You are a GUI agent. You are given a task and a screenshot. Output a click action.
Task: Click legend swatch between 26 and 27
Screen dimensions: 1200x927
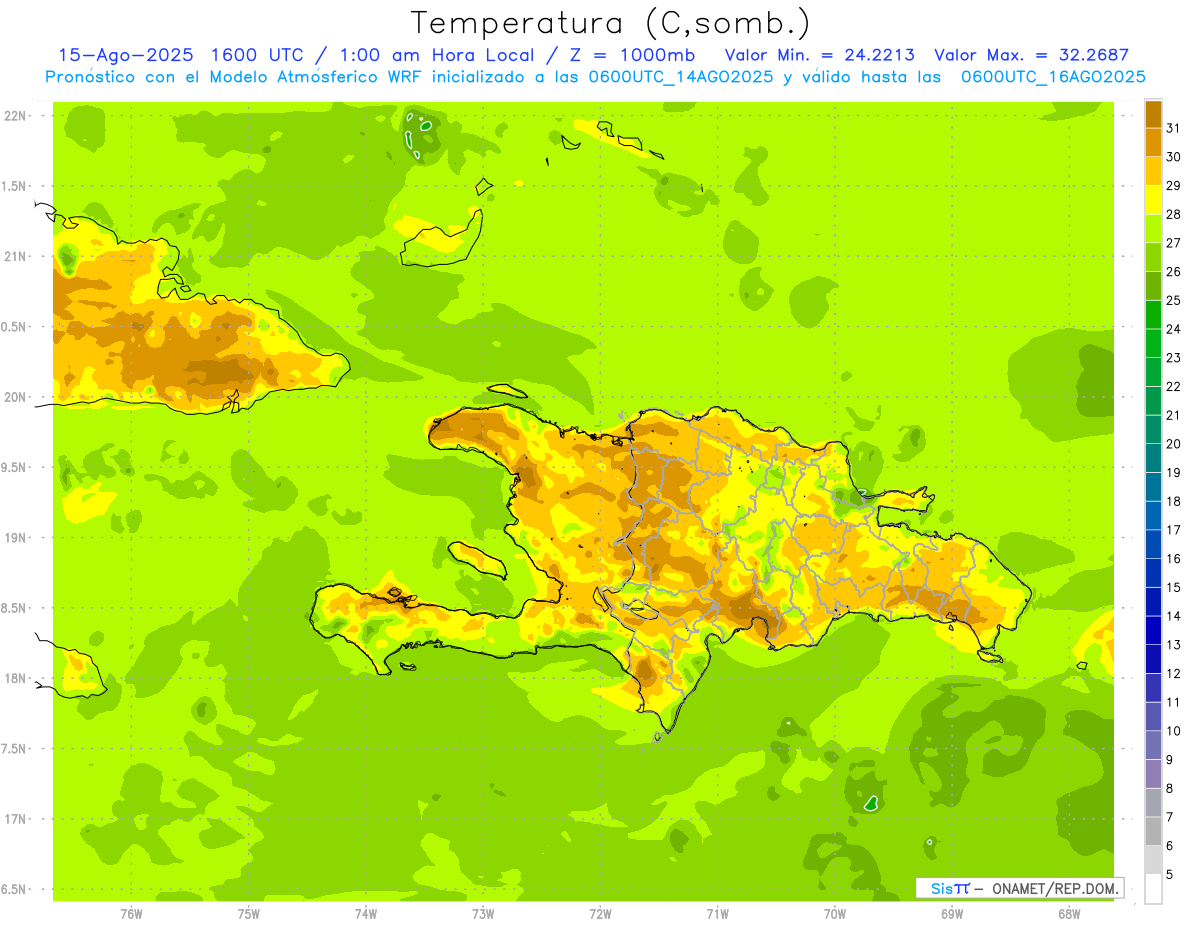click(x=1153, y=257)
